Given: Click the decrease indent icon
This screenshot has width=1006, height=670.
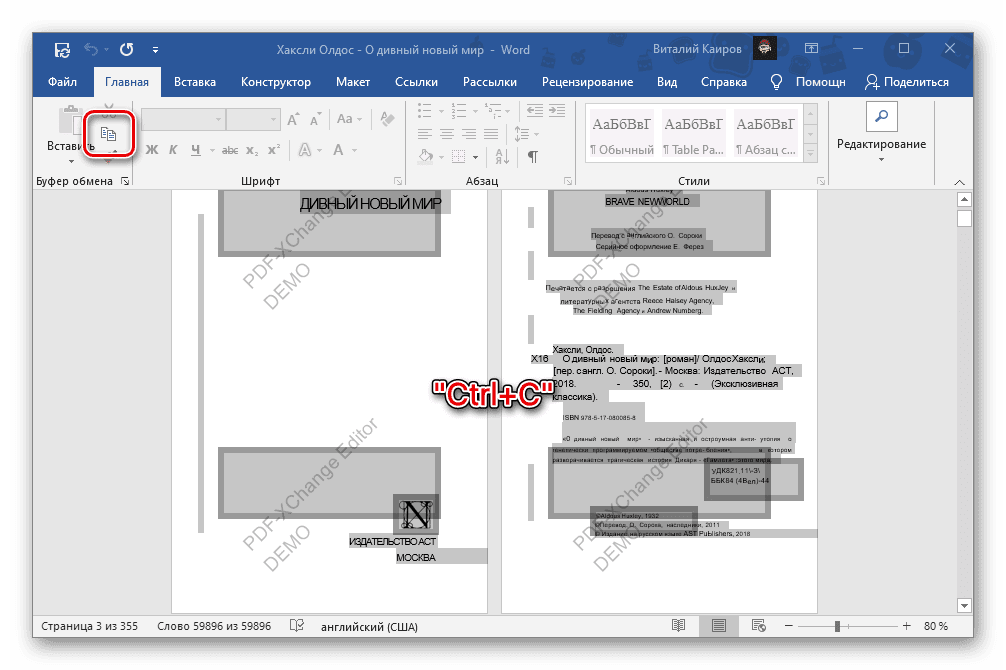Looking at the screenshot, I should click(x=534, y=110).
